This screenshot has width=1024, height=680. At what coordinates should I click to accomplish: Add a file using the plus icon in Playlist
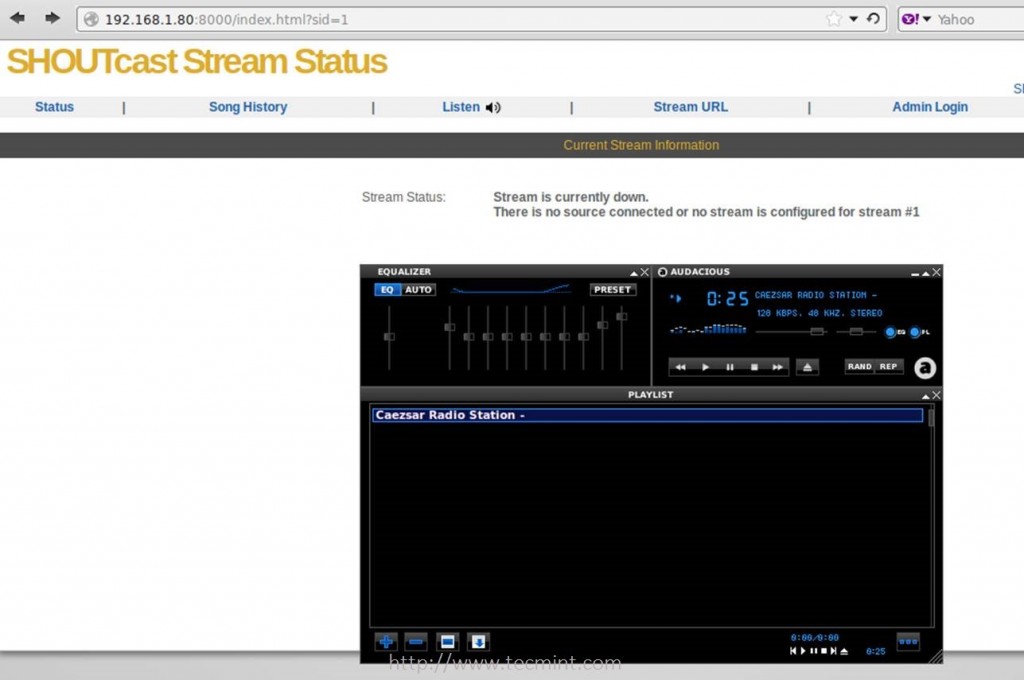[x=385, y=641]
